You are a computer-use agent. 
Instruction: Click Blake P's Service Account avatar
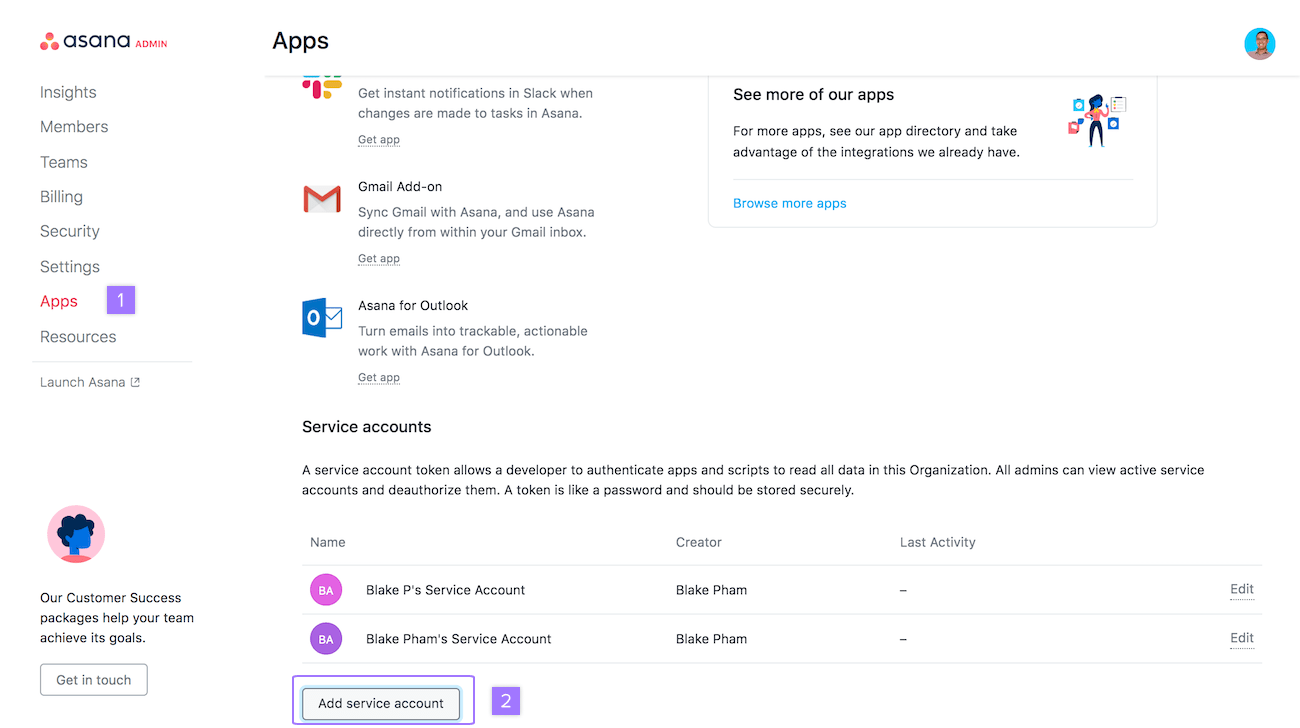326,590
